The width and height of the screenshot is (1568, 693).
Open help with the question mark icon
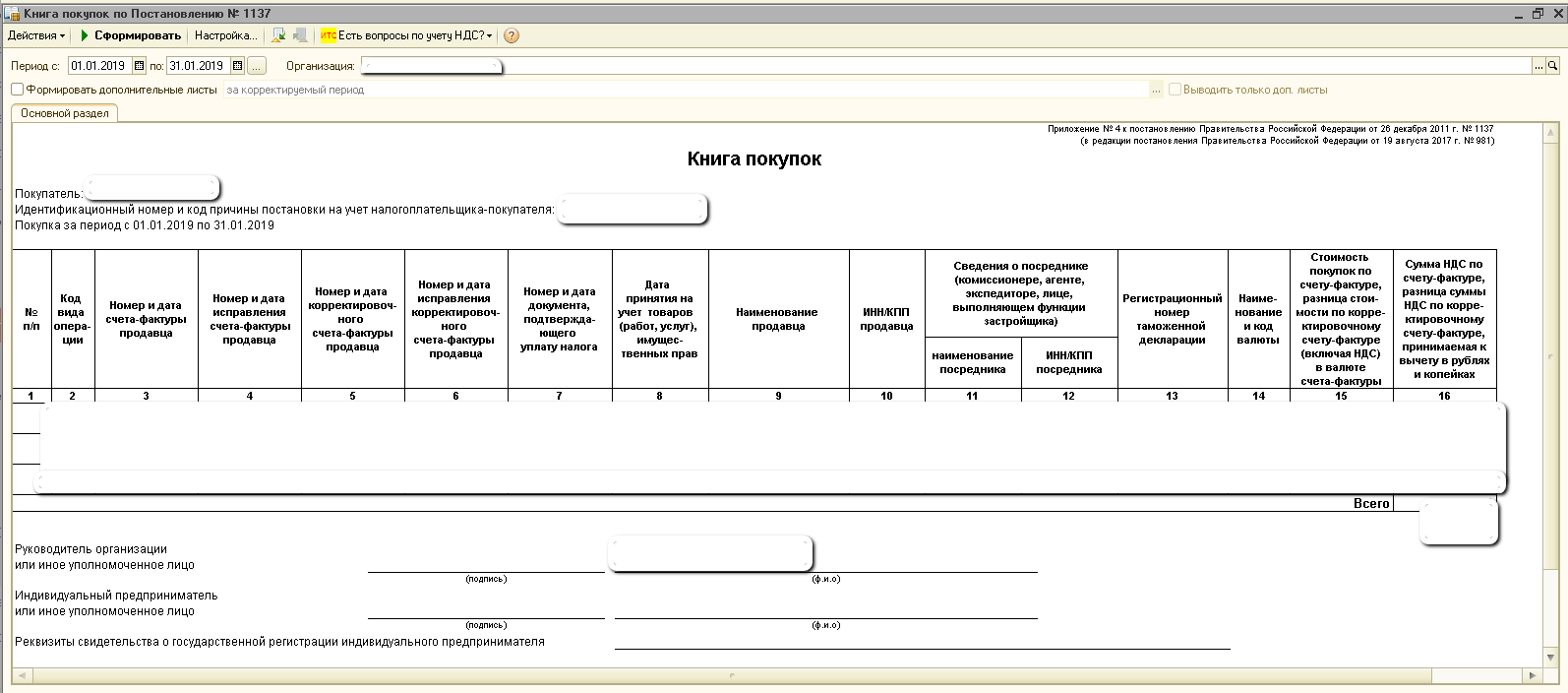pos(512,35)
